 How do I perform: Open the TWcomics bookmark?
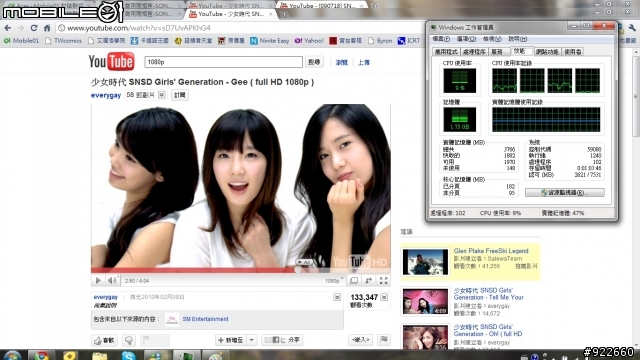(63, 41)
